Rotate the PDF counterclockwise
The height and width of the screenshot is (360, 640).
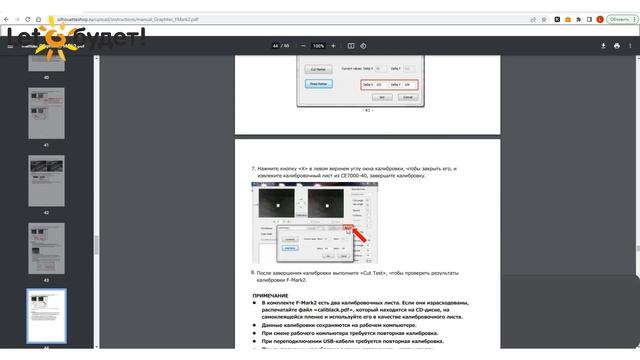coord(363,46)
